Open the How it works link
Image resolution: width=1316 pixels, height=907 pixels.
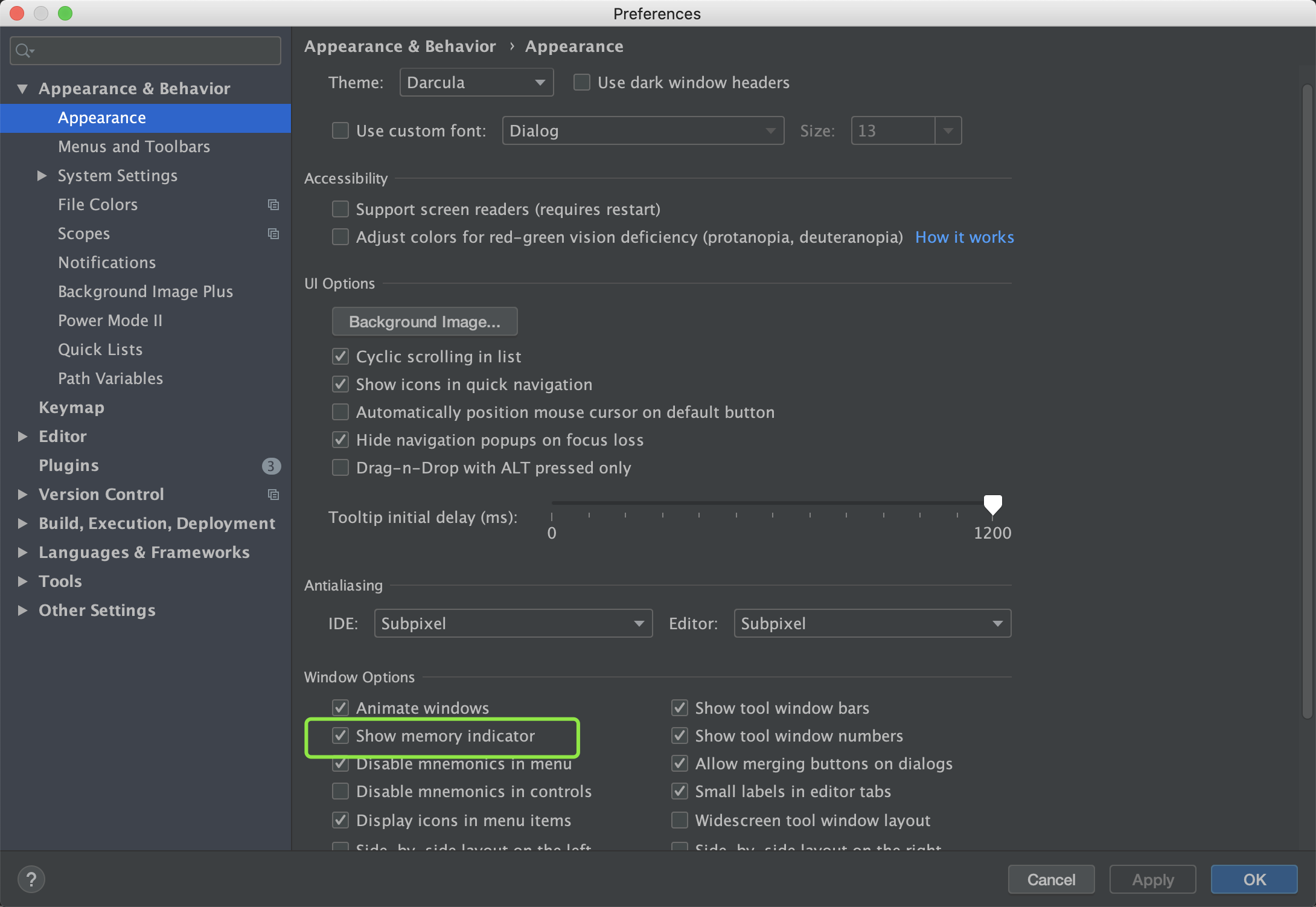click(x=964, y=237)
